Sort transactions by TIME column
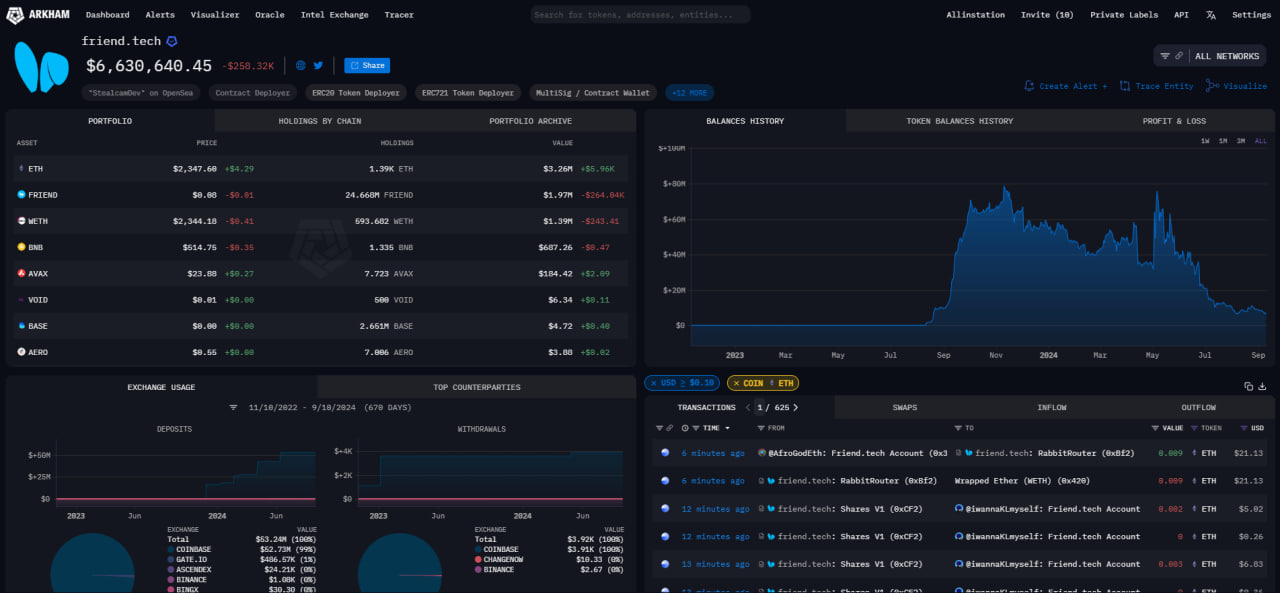Screen dimensions: 1280x593 (x=711, y=428)
